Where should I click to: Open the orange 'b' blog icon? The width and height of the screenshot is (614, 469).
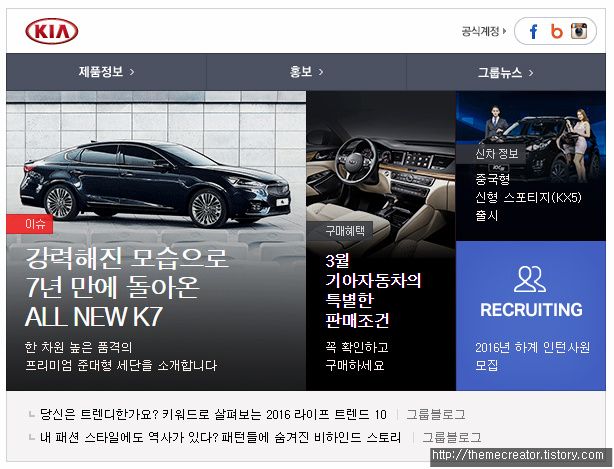click(556, 31)
